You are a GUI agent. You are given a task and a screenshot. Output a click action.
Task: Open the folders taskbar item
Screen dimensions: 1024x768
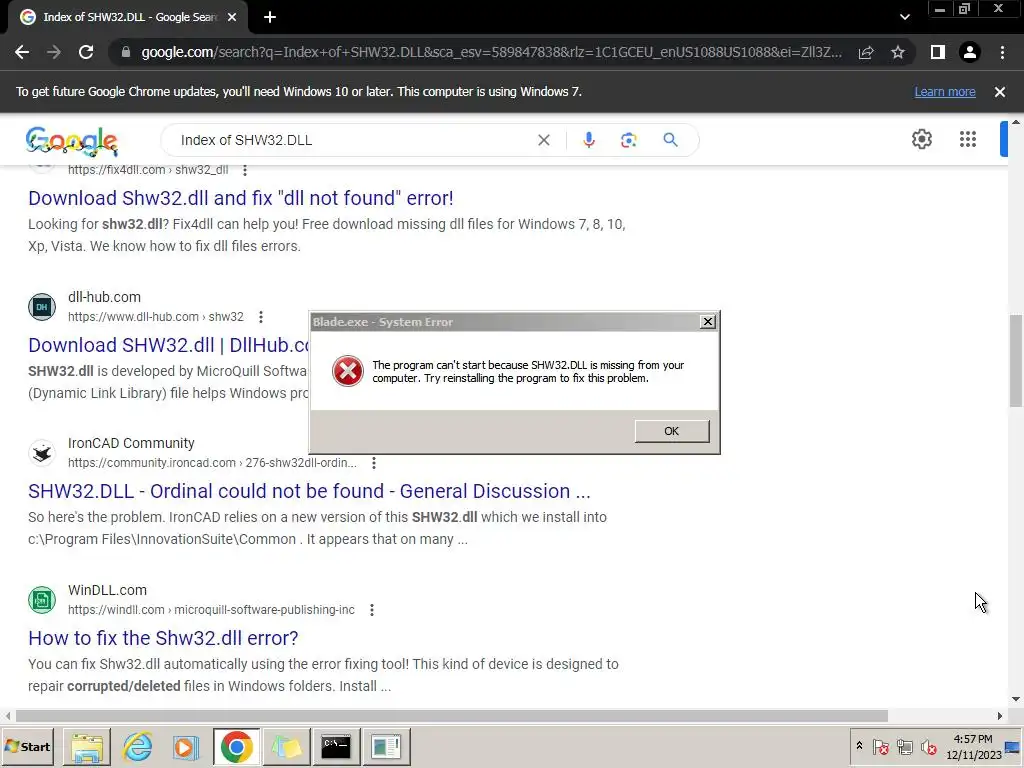(x=286, y=746)
